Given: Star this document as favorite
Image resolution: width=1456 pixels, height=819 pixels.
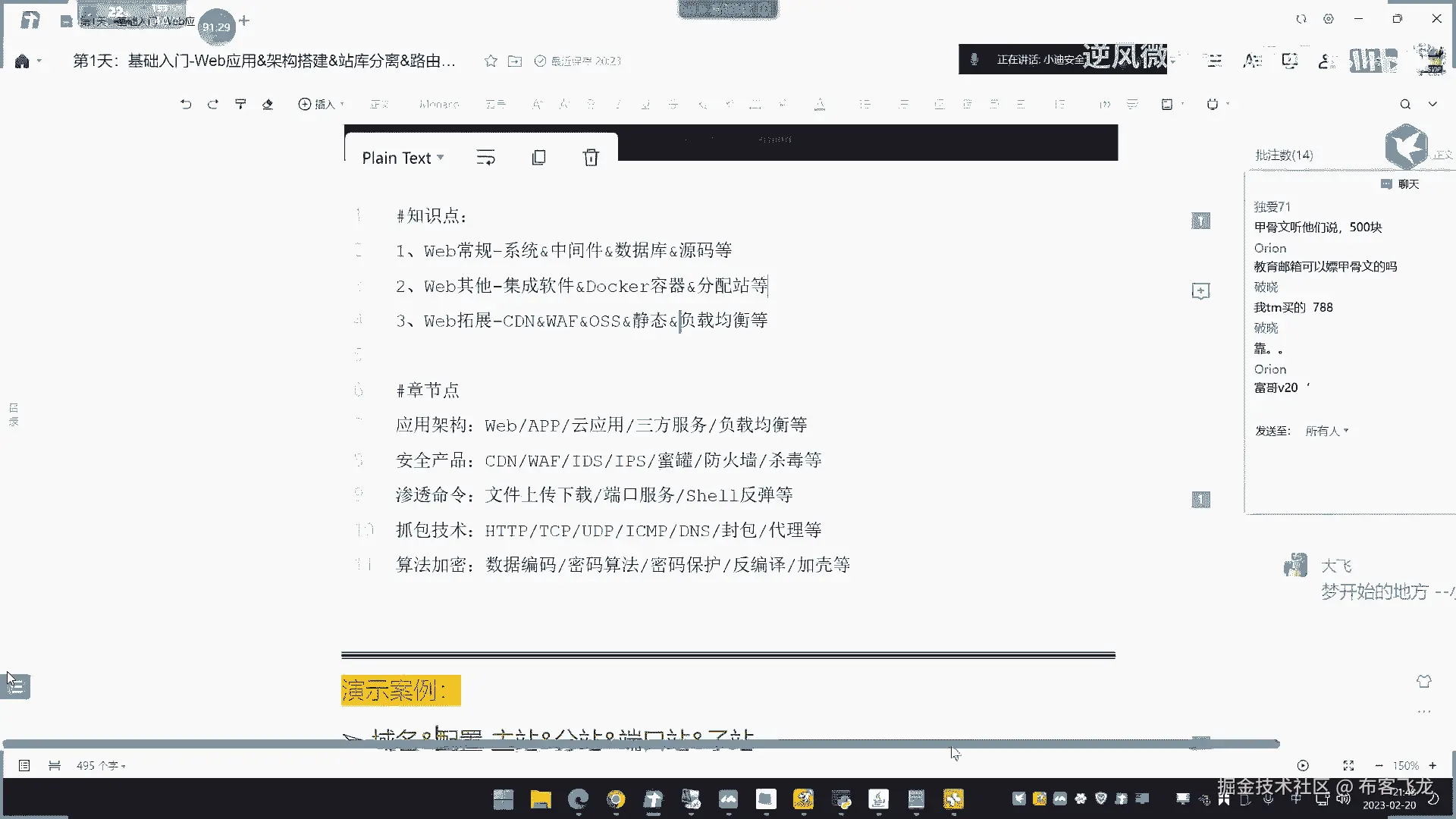Looking at the screenshot, I should [491, 61].
